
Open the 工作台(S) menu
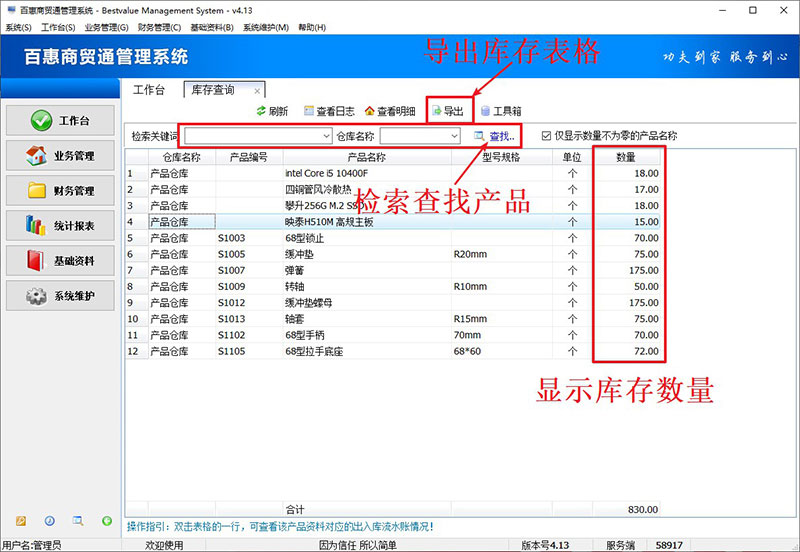click(x=58, y=28)
